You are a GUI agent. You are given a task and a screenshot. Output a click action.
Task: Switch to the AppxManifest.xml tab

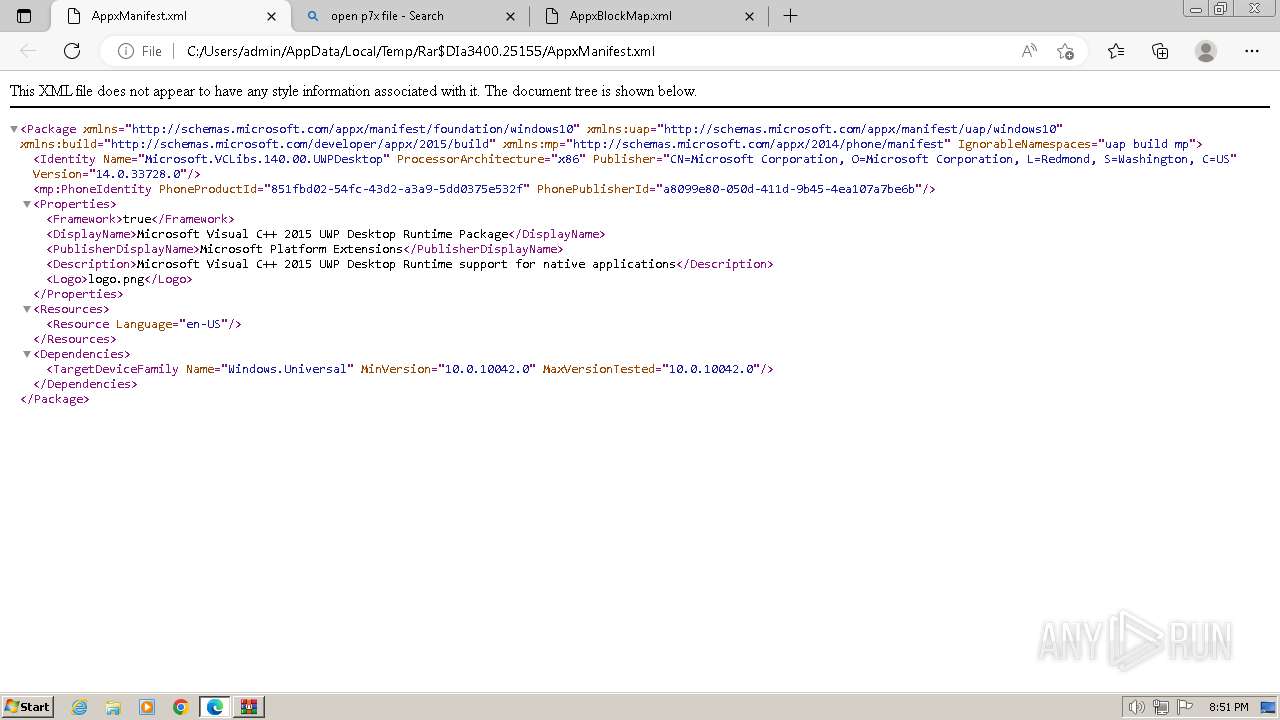pos(170,16)
